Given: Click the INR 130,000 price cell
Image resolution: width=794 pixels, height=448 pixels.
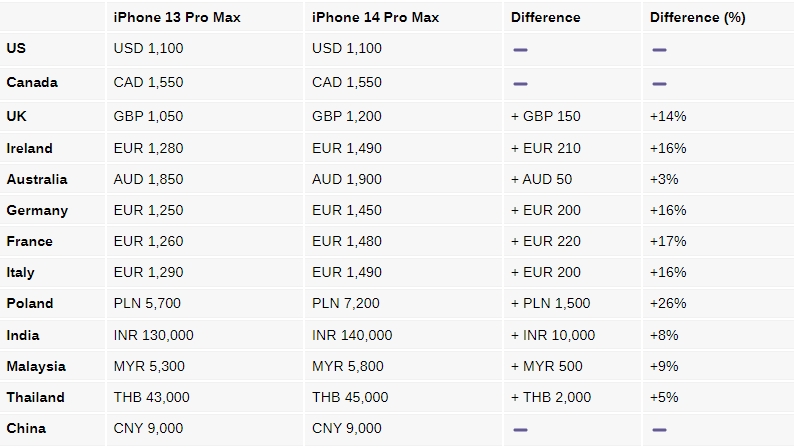Looking at the screenshot, I should pyautogui.click(x=153, y=335).
